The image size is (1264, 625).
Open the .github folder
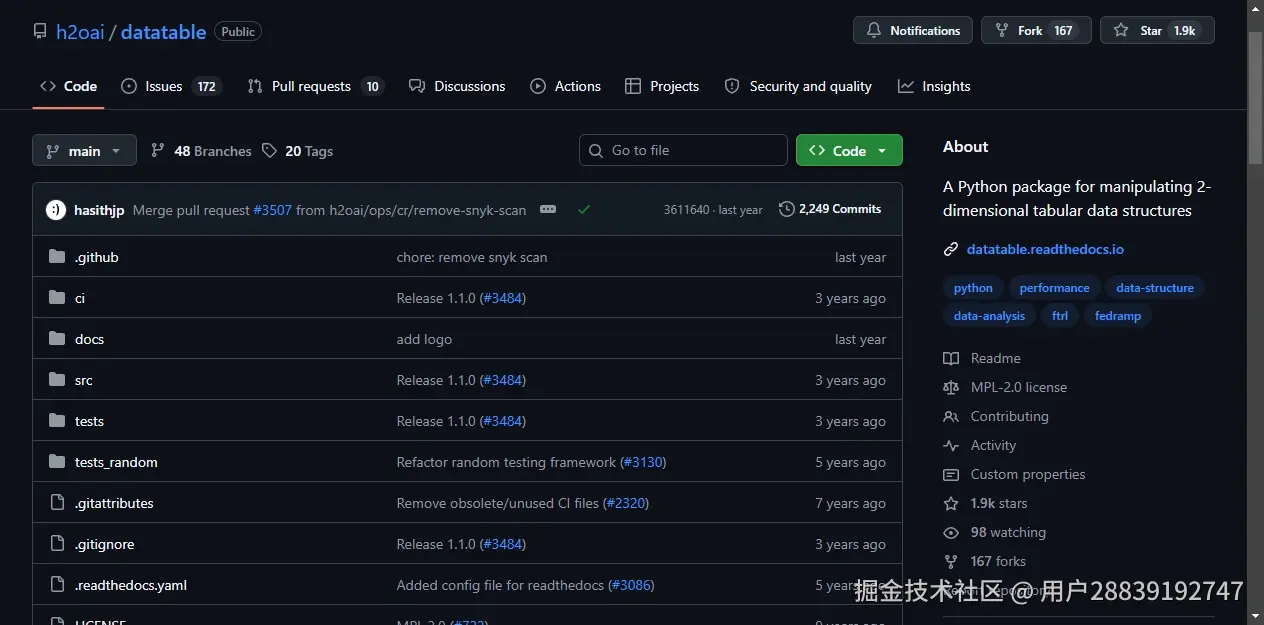pos(96,257)
